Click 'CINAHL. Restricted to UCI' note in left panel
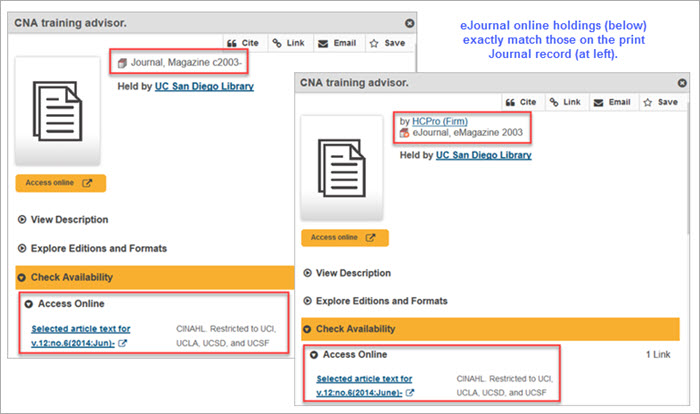The image size is (700, 414). pyautogui.click(x=226, y=336)
